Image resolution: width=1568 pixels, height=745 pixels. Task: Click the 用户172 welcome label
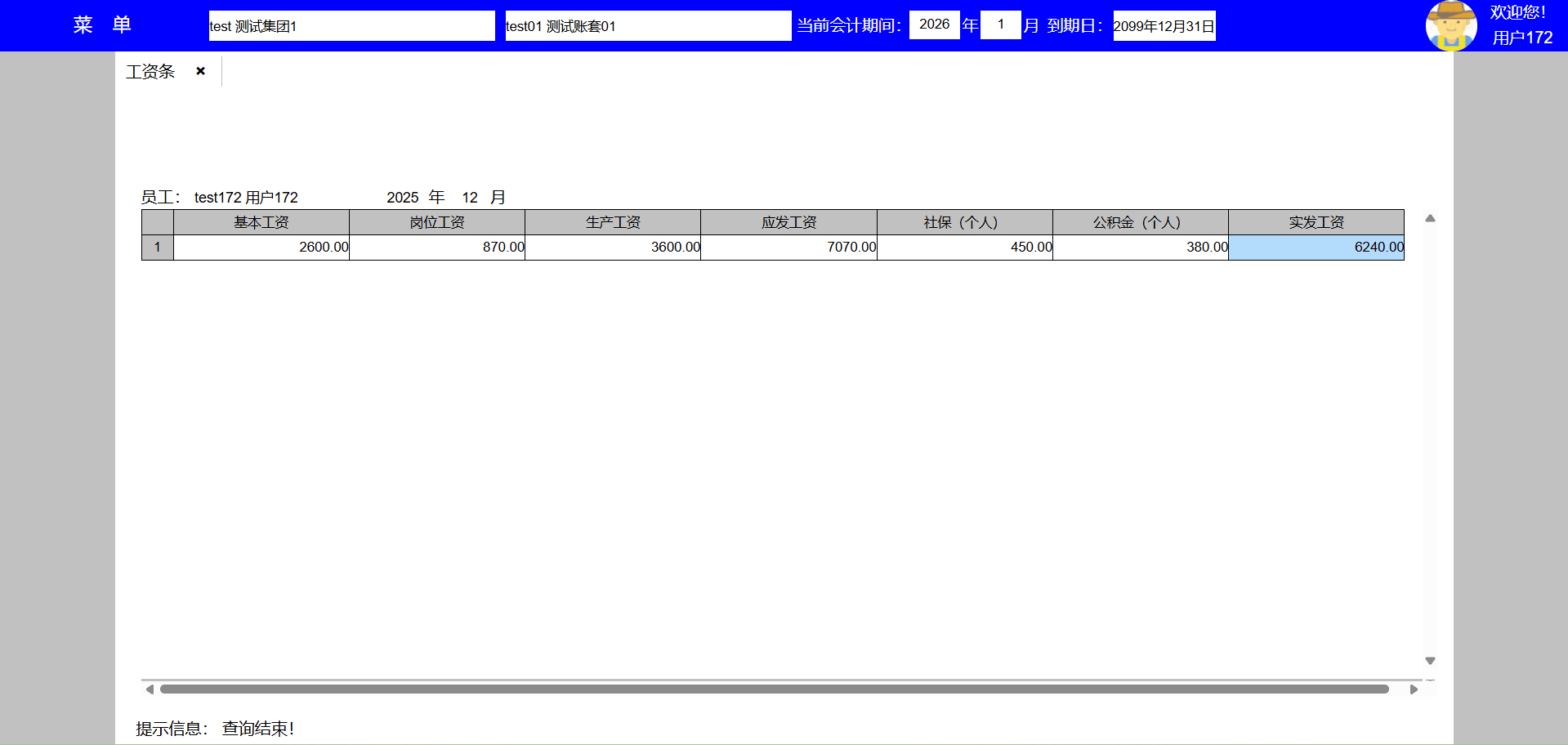coord(1521,38)
